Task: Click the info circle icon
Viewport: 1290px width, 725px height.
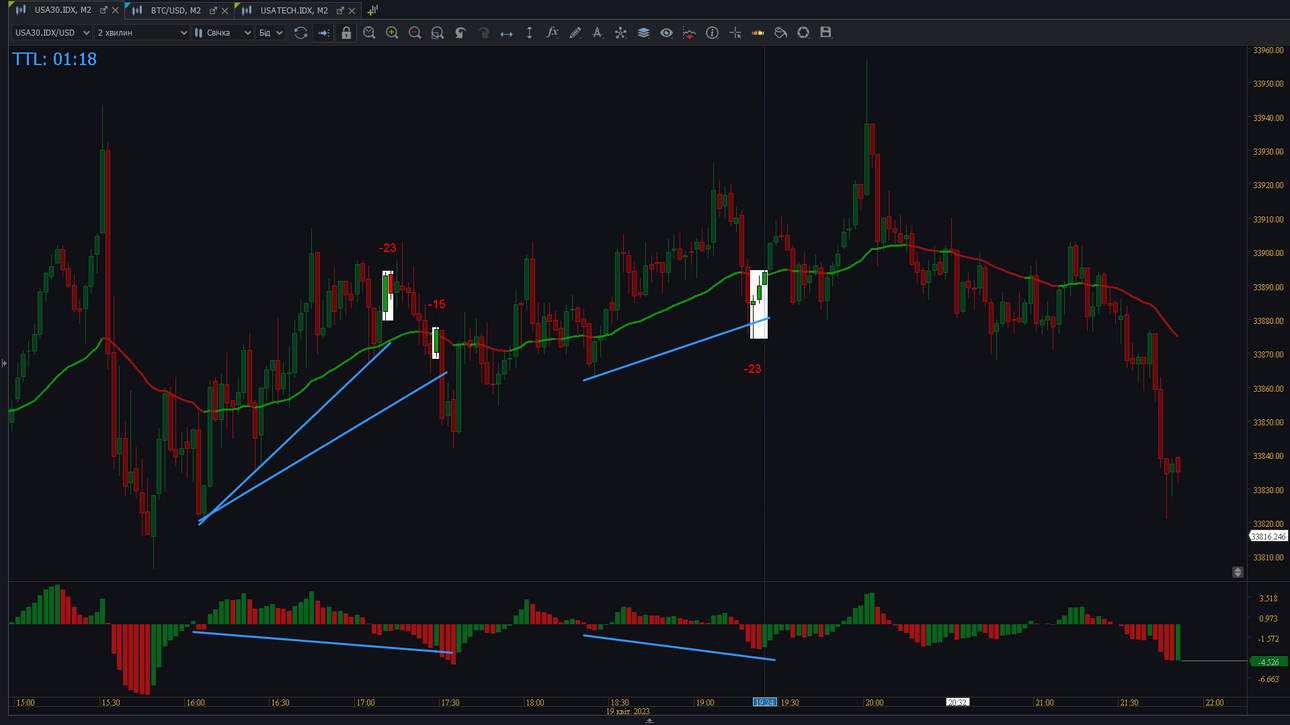Action: click(712, 33)
